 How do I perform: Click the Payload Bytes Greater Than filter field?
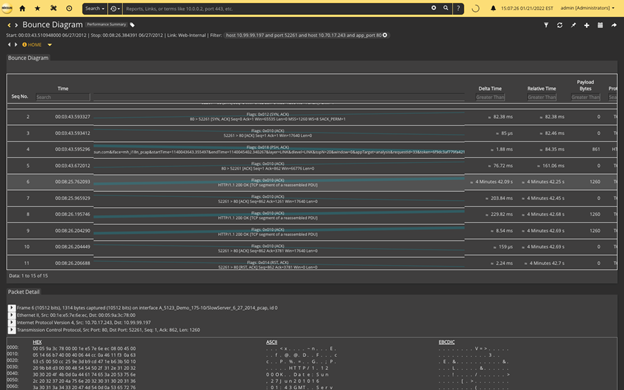coord(585,97)
